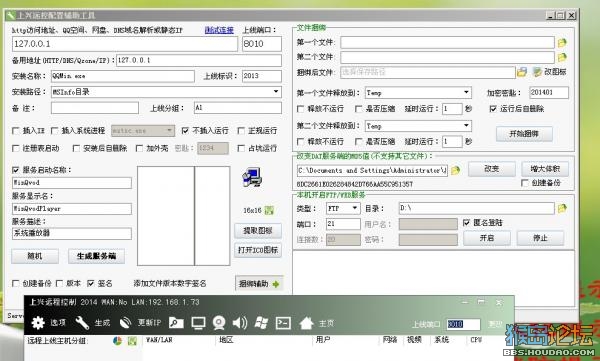Screen dimensions: 600x361
Task: Click the 127.0.0.1 address input field
Action: 124,44
